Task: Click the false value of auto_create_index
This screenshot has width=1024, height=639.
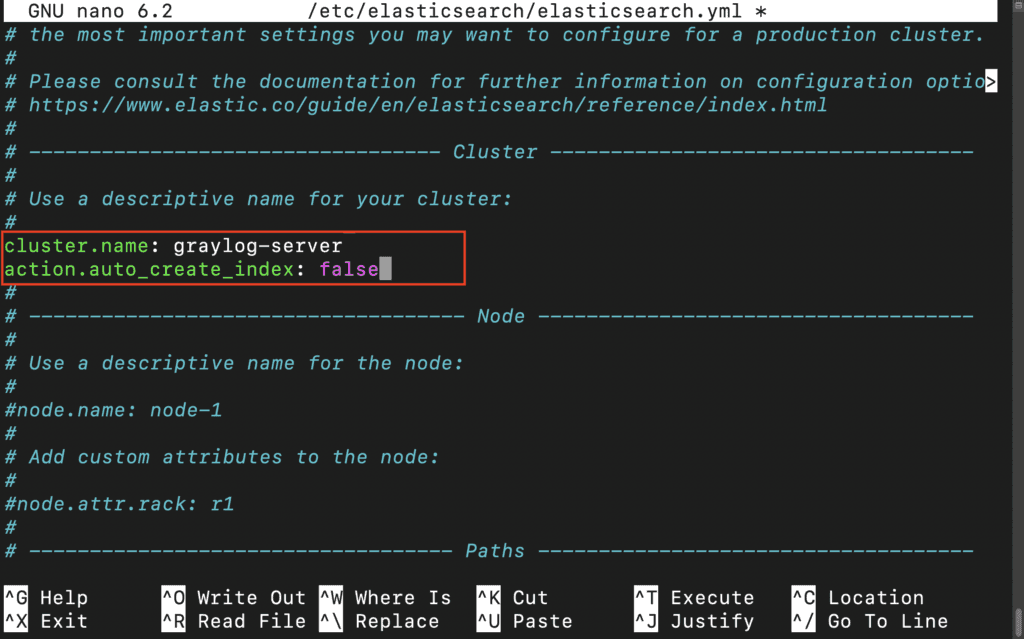Action: (349, 269)
